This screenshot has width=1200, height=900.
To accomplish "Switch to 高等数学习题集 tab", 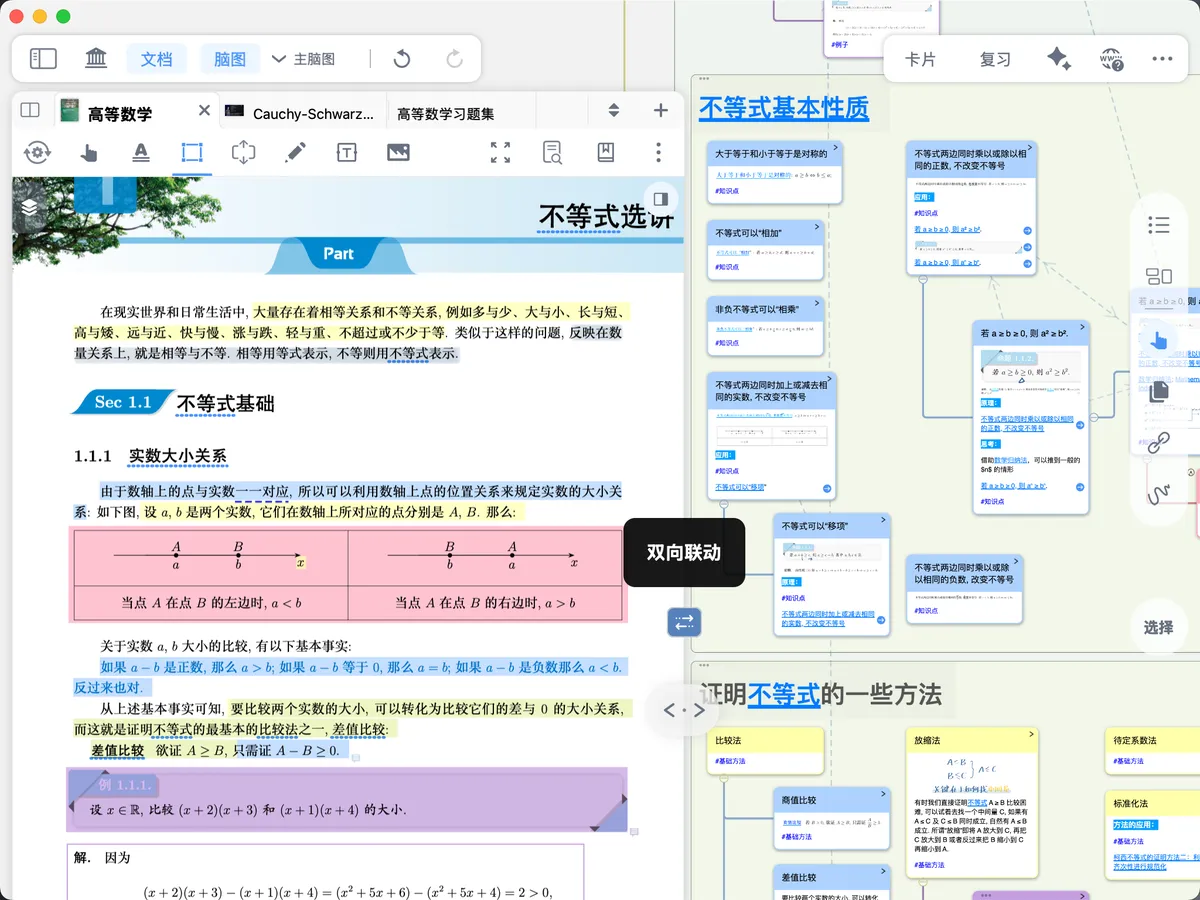I will click(446, 113).
